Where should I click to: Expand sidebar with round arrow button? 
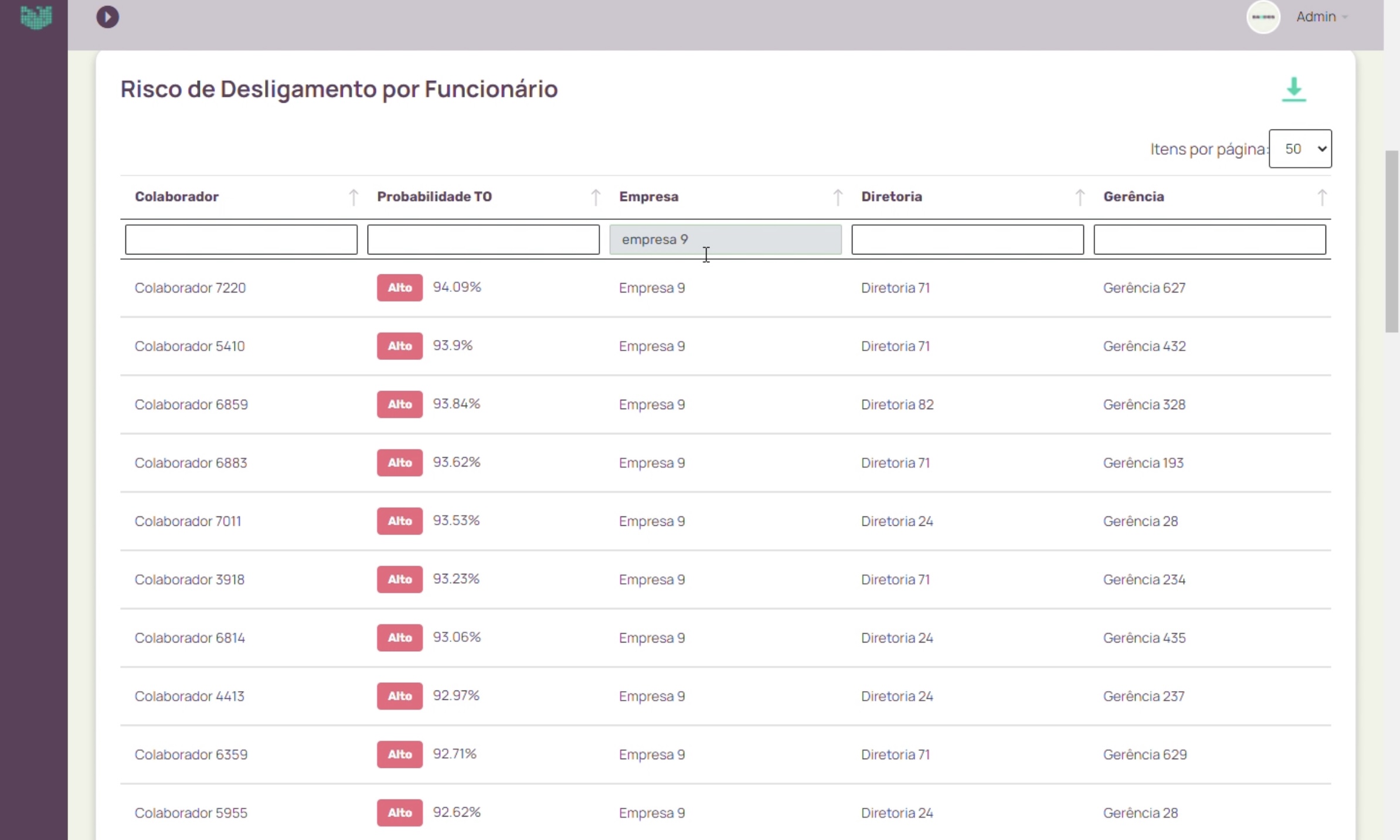(107, 17)
